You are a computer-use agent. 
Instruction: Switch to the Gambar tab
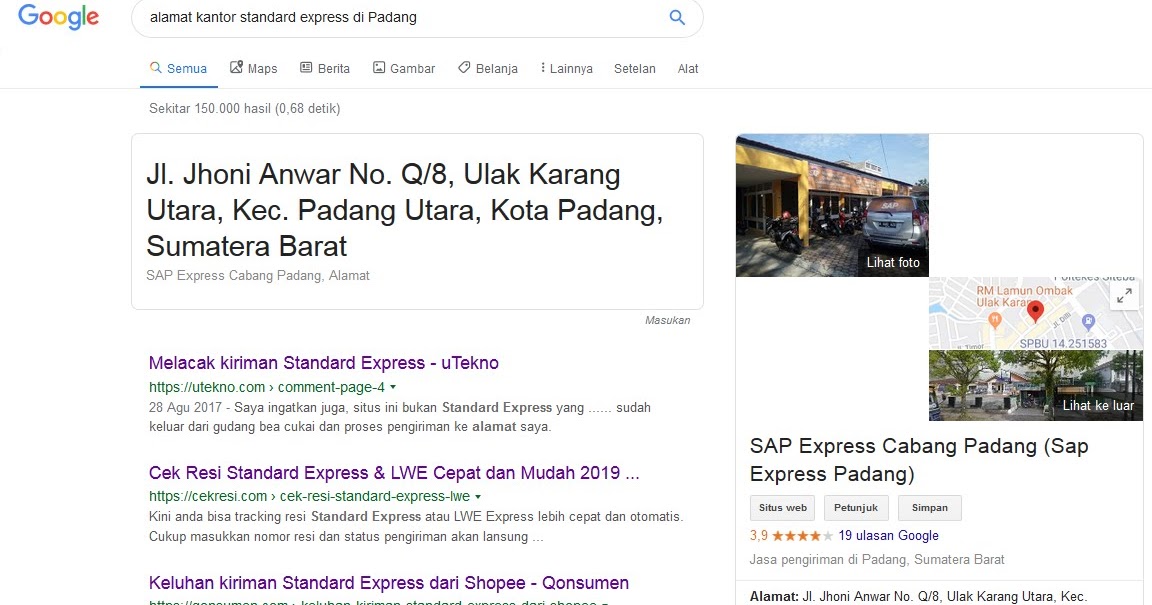point(404,68)
